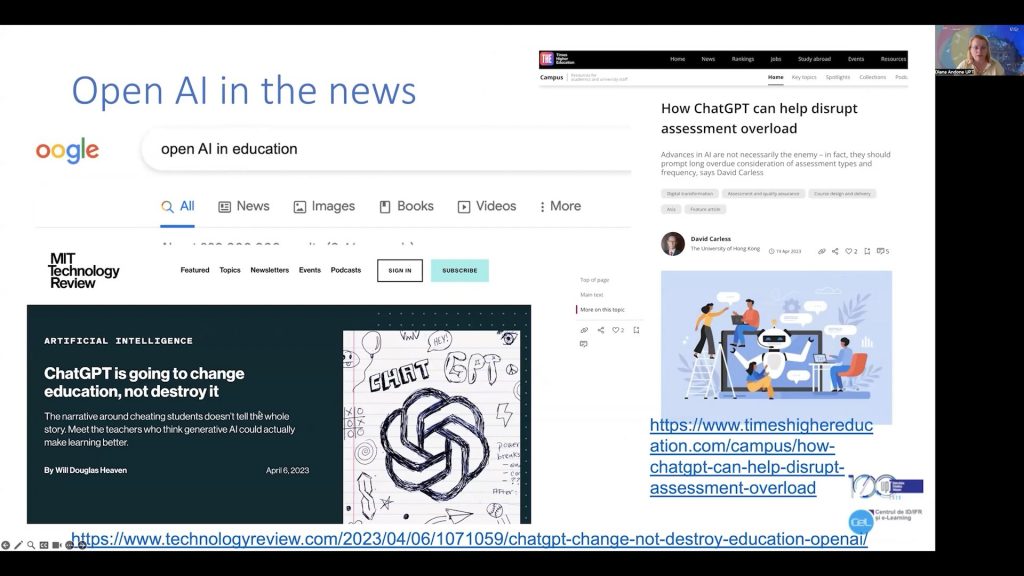The height and width of the screenshot is (576, 1024).
Task: Click the Google search box
Action: 387,150
